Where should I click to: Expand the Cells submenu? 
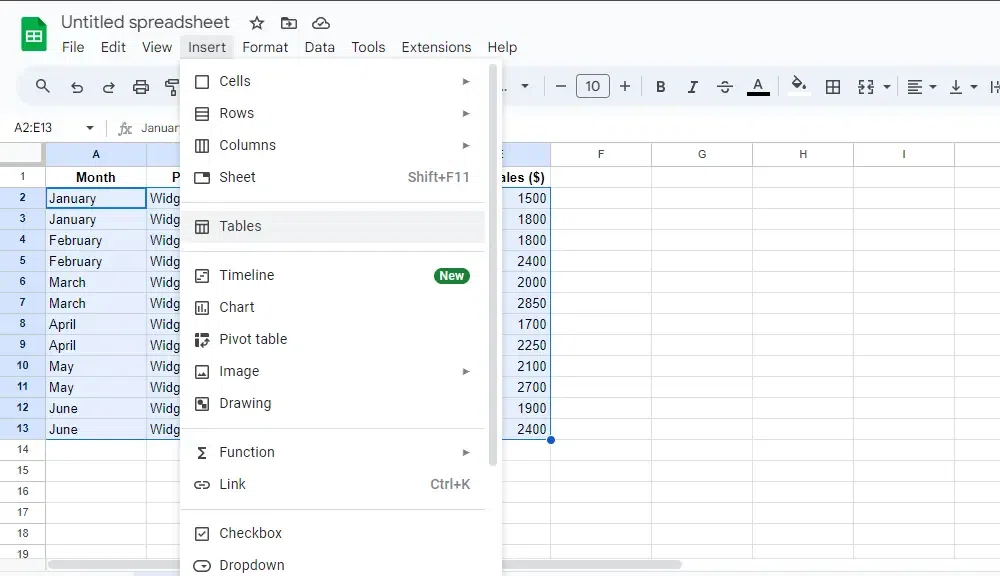pyautogui.click(x=333, y=82)
